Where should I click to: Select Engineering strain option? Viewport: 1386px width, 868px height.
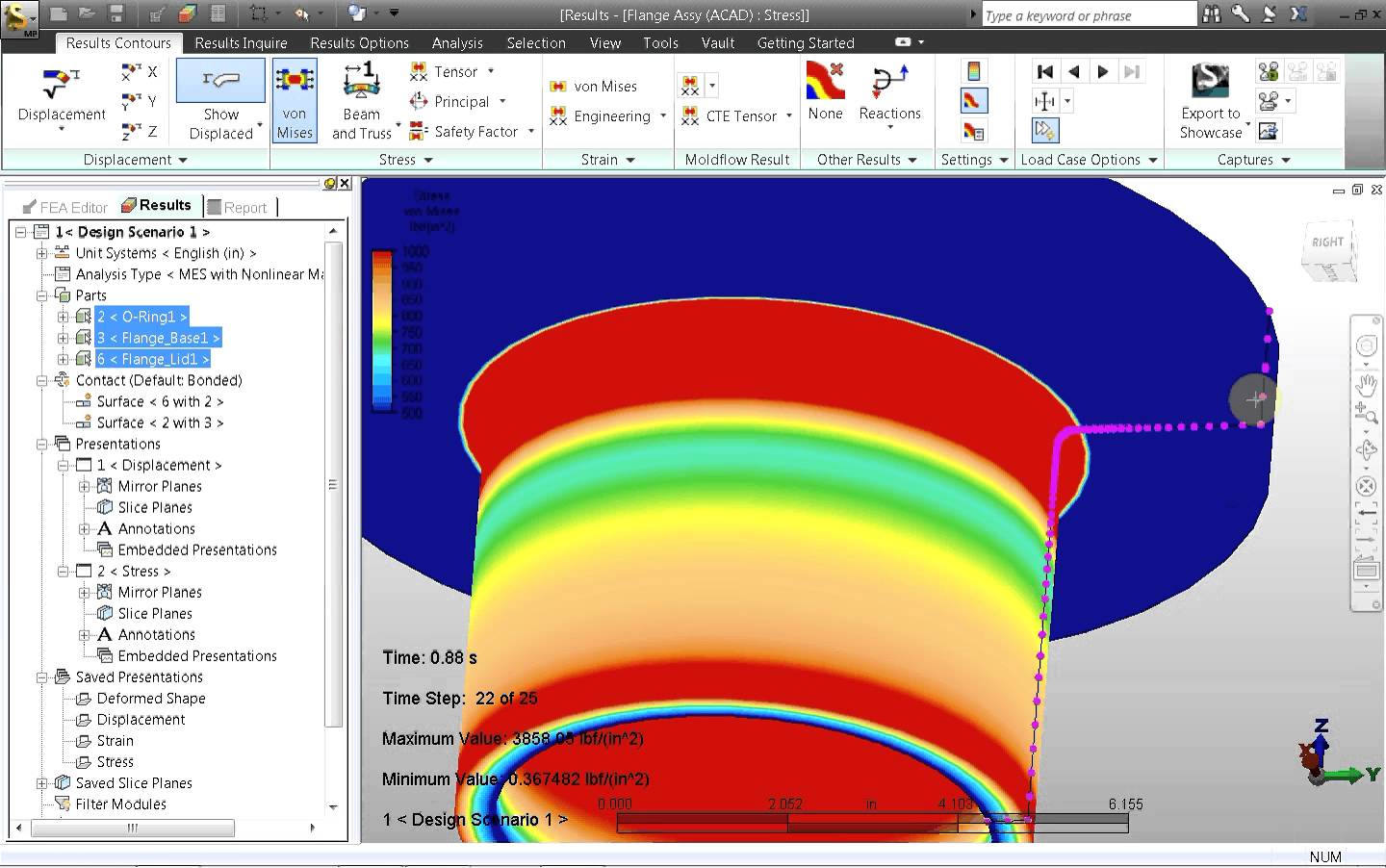(x=611, y=116)
